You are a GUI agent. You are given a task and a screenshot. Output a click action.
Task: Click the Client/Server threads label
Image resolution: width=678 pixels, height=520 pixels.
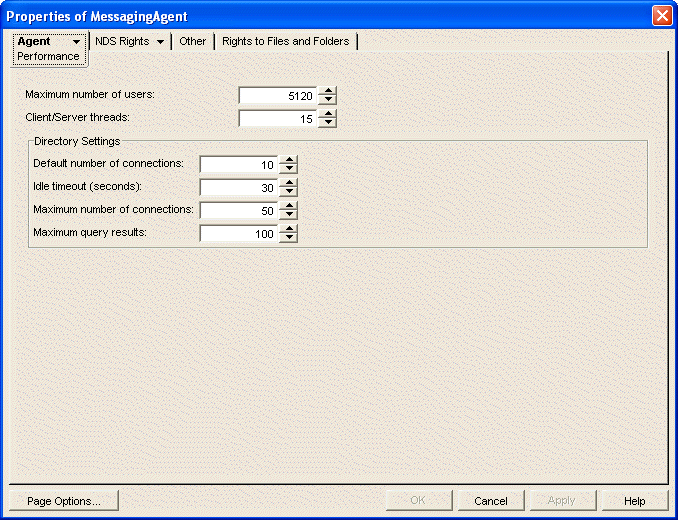click(x=77, y=117)
